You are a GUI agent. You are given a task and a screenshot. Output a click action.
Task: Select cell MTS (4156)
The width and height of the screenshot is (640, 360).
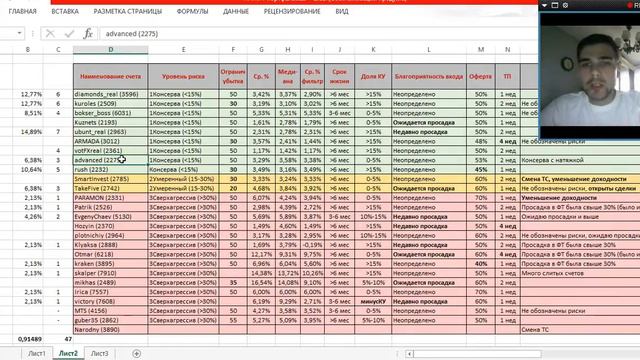[111, 311]
